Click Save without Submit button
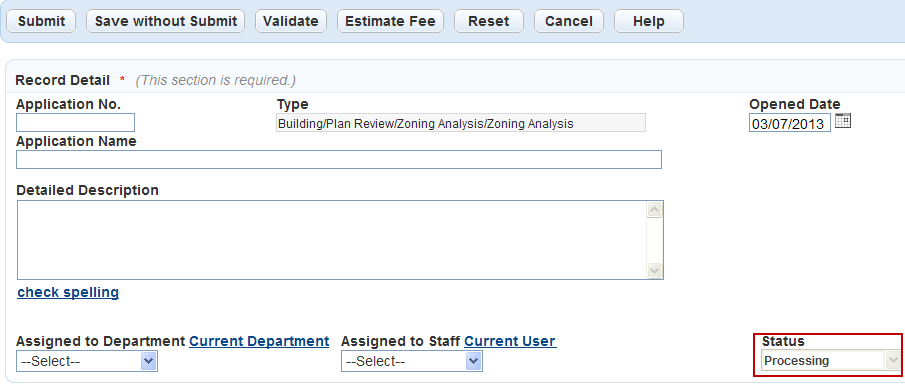The width and height of the screenshot is (905, 385). click(x=166, y=21)
